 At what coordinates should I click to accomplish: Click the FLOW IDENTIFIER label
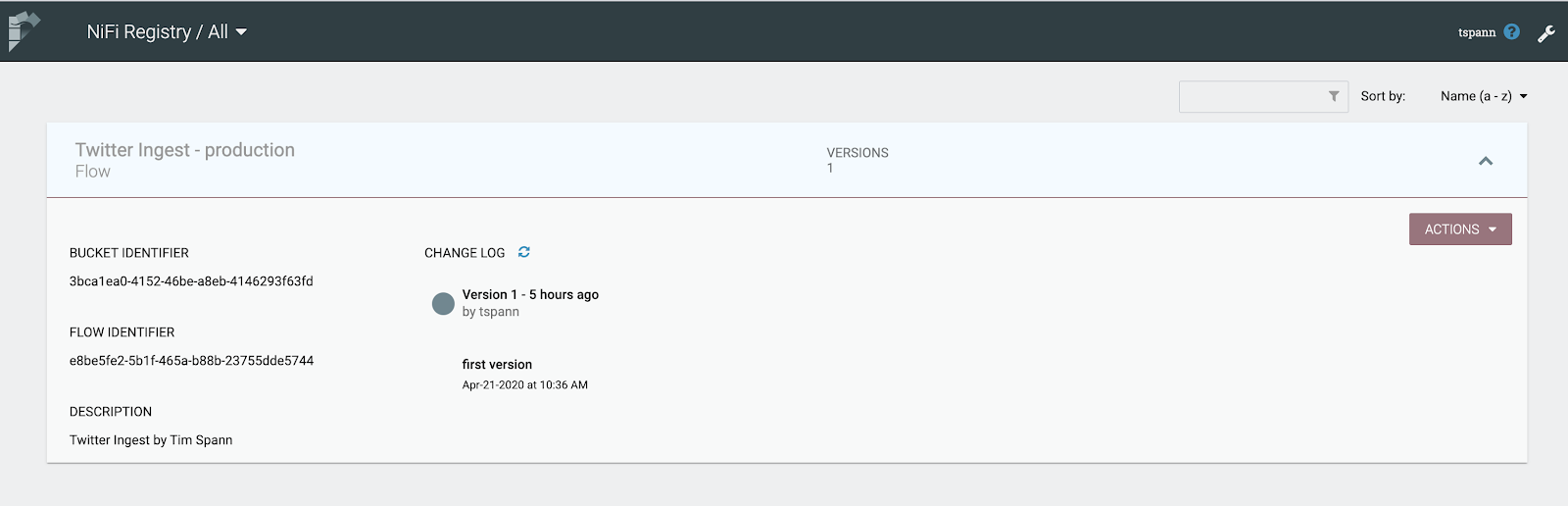[122, 332]
